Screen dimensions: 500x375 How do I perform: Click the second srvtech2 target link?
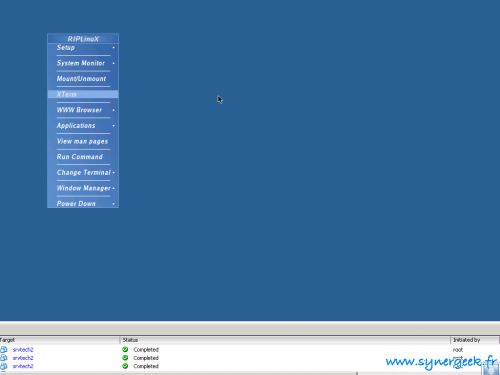(x=23, y=358)
